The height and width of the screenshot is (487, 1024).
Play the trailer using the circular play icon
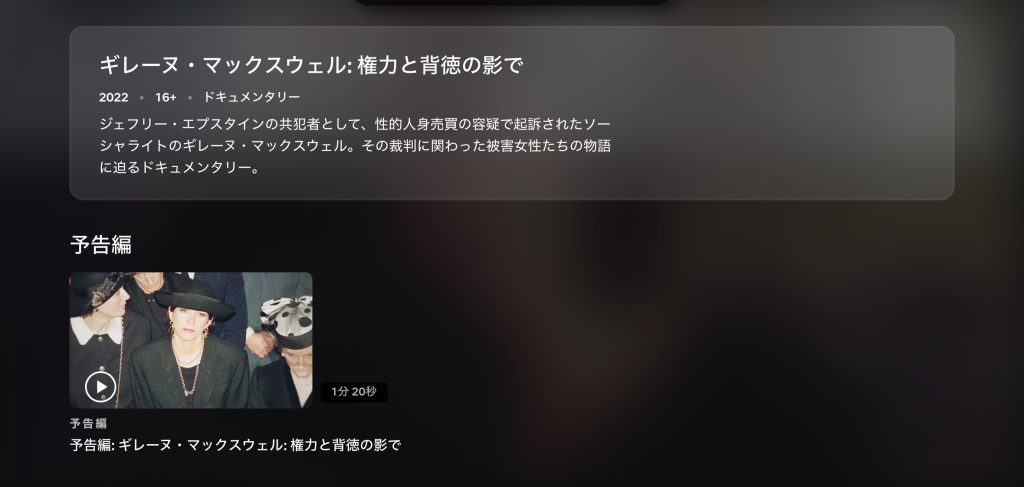click(101, 387)
